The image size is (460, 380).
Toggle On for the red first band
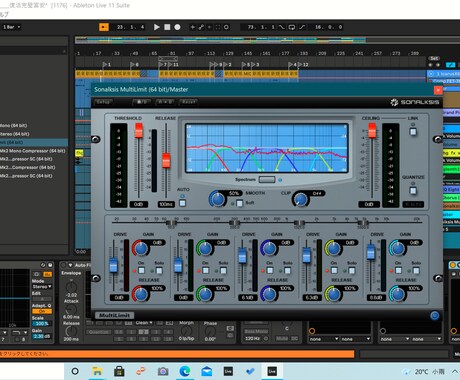pos(141,270)
